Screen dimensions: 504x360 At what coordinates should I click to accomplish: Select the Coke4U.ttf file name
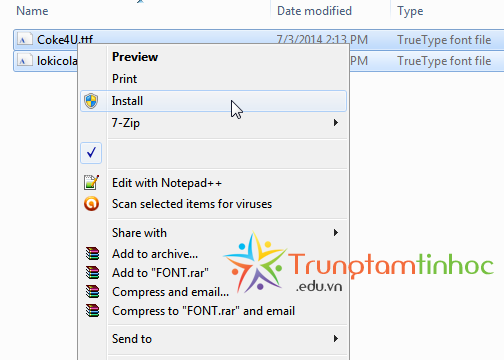(x=65, y=40)
